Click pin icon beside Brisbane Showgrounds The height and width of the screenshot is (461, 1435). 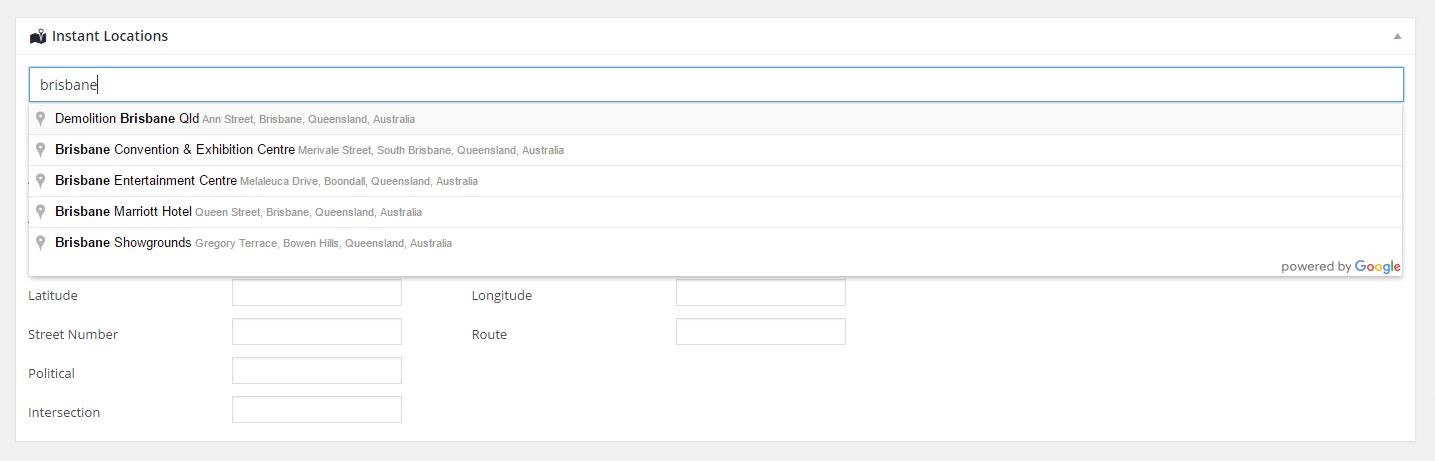(41, 243)
